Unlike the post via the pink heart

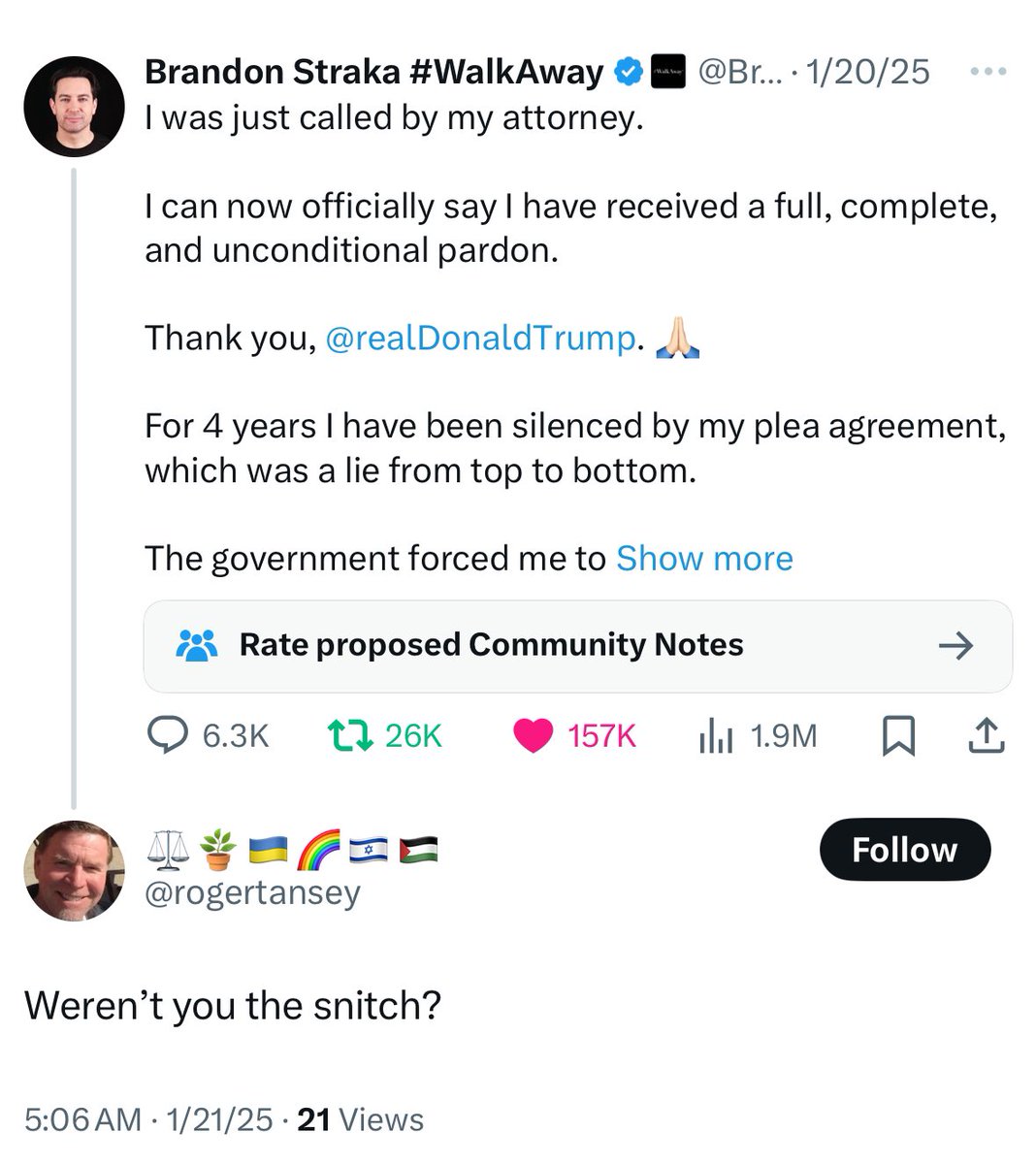[x=533, y=736]
